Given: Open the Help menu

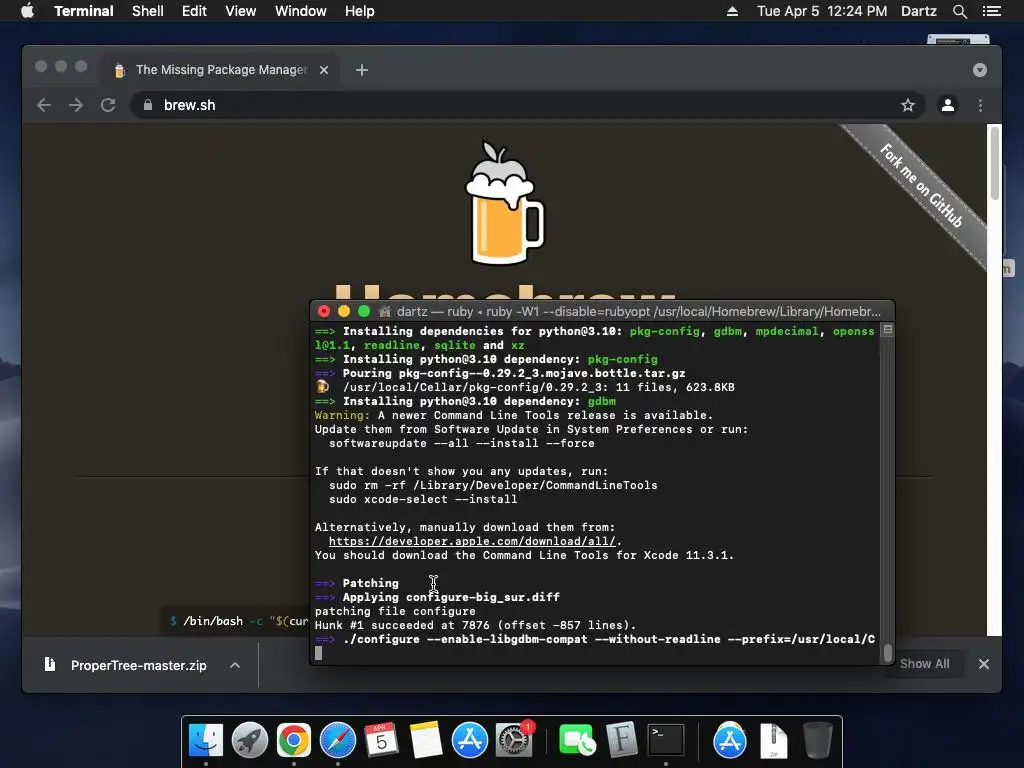Looking at the screenshot, I should [x=360, y=11].
